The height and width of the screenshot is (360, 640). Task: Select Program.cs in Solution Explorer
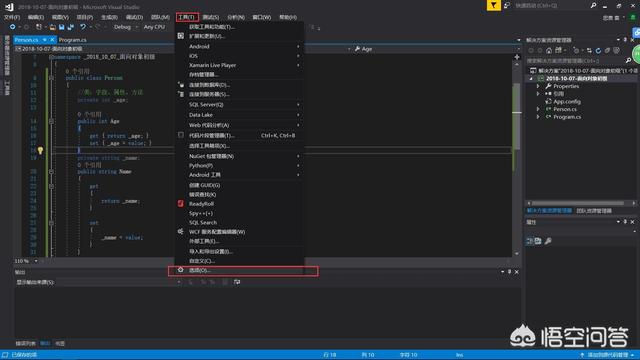567,117
